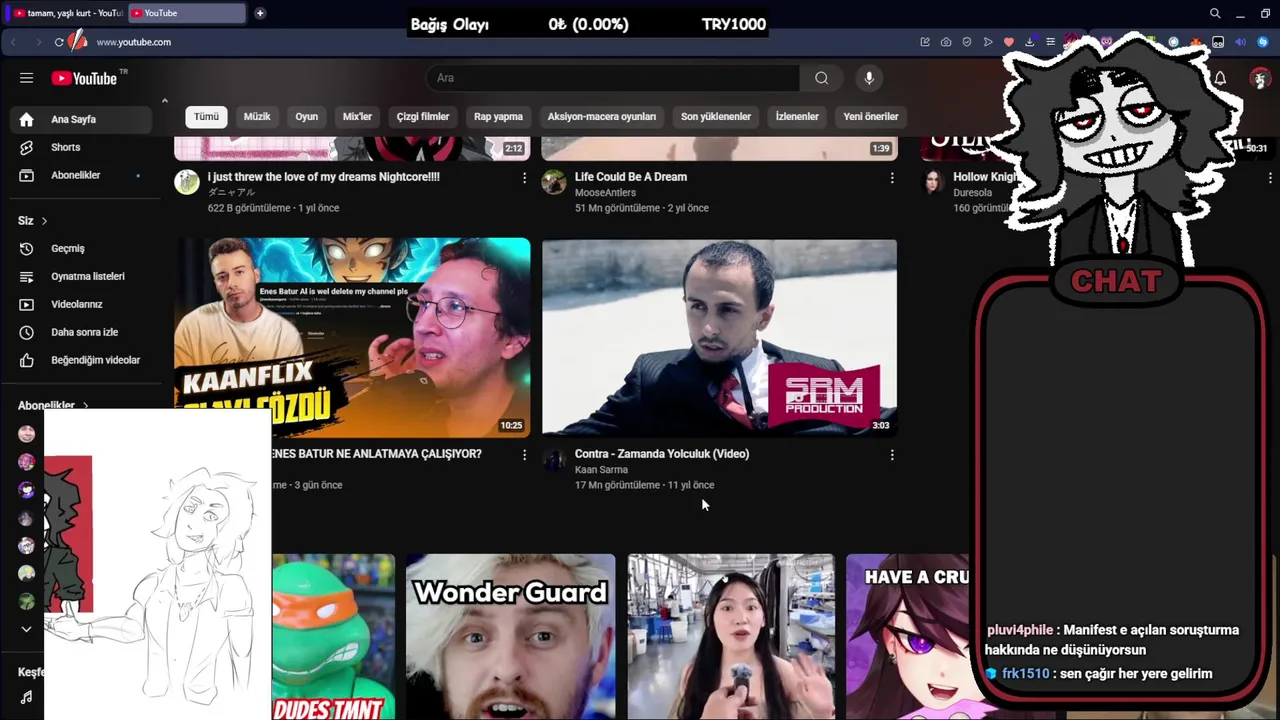Open the Nightcore video's channel avatar
Viewport: 1280px width, 720px height.
[x=187, y=182]
